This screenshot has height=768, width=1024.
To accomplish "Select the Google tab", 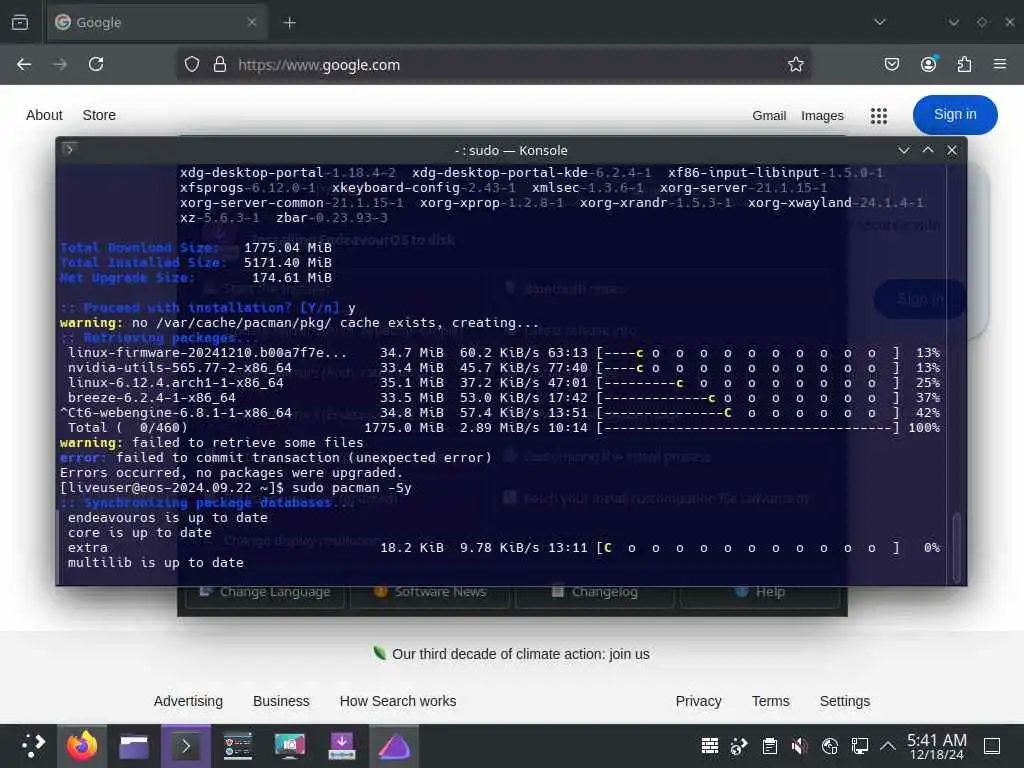I will click(x=156, y=22).
